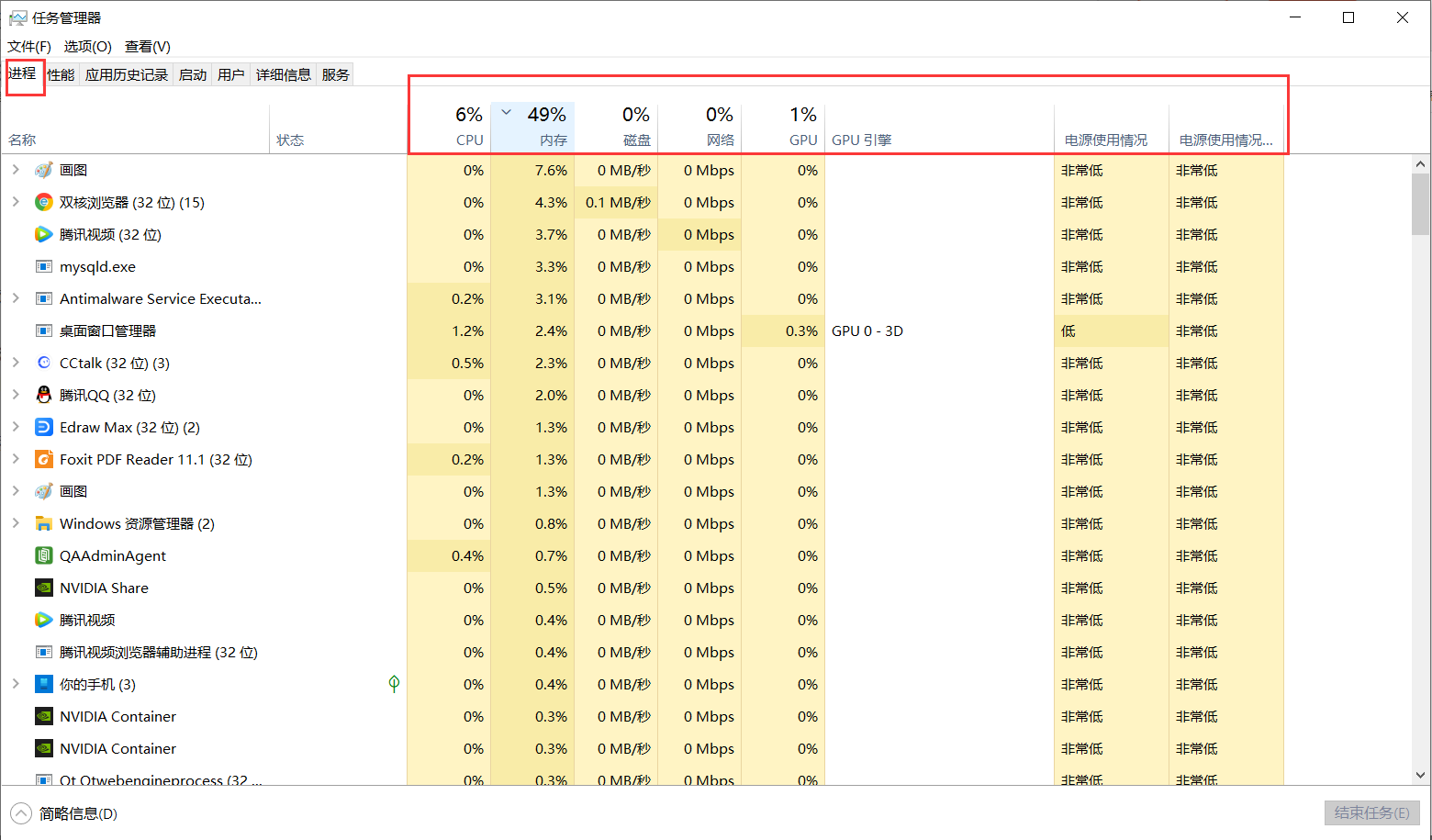Click the GPU 0 - 3D engine cell
This screenshot has height=840, width=1432.
pos(939,330)
